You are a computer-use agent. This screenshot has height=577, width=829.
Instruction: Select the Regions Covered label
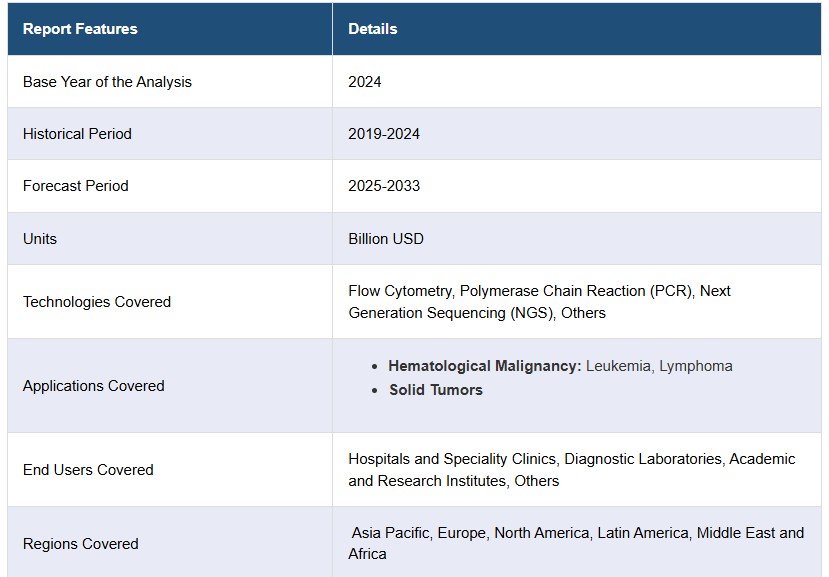click(x=80, y=544)
